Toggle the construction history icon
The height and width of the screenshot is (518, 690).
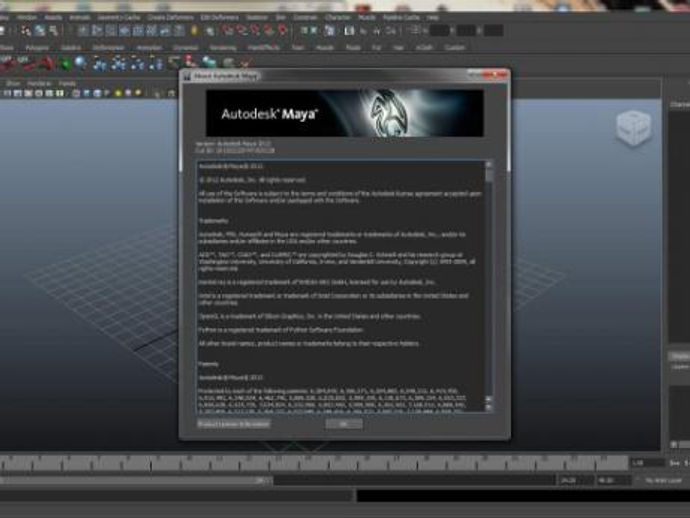[x=329, y=30]
